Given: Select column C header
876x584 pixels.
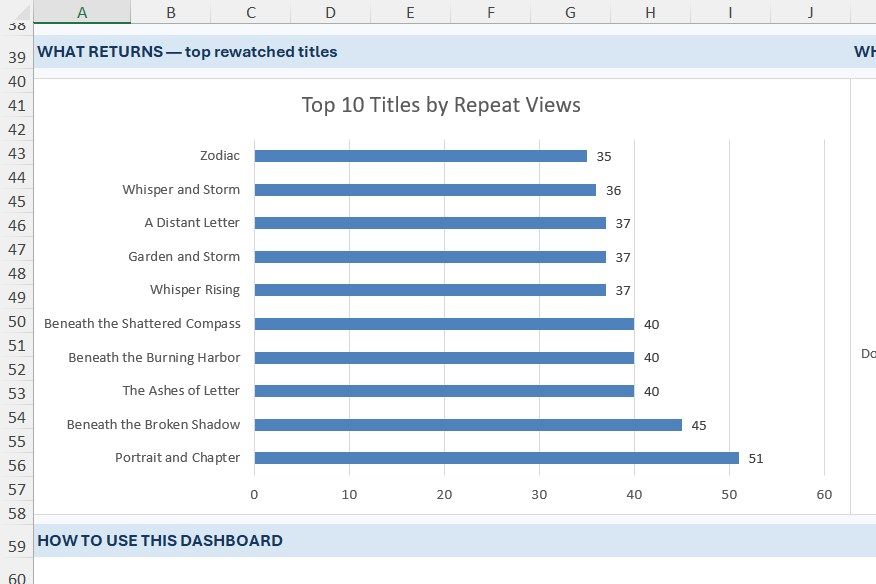Looking at the screenshot, I should [x=251, y=12].
